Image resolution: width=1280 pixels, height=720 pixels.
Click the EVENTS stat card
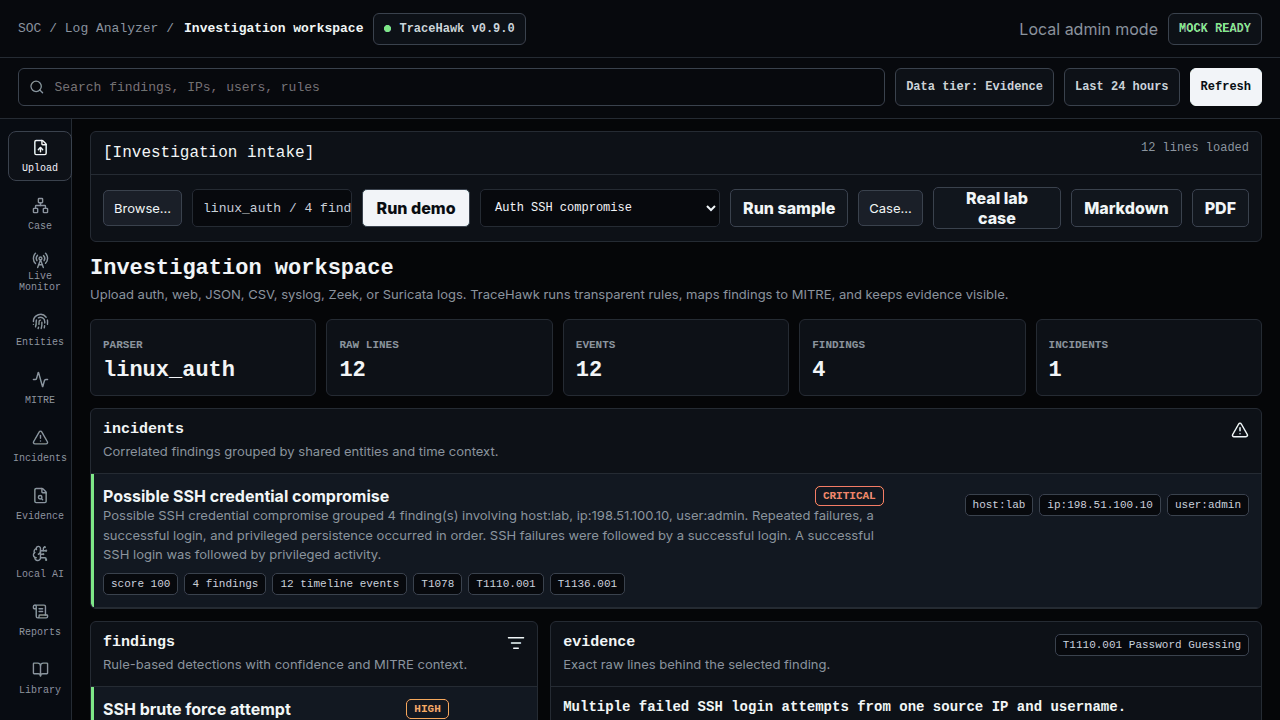[676, 358]
